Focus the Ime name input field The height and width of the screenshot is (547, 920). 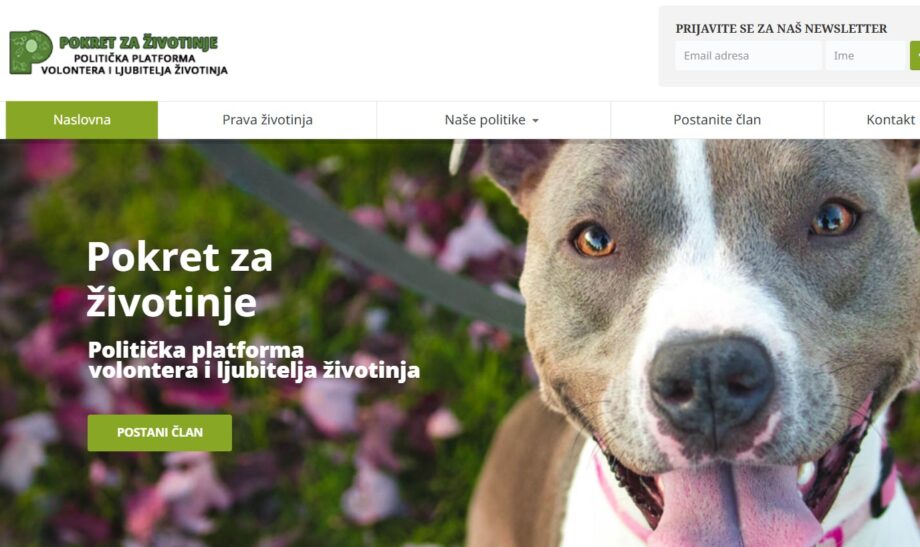coord(865,56)
